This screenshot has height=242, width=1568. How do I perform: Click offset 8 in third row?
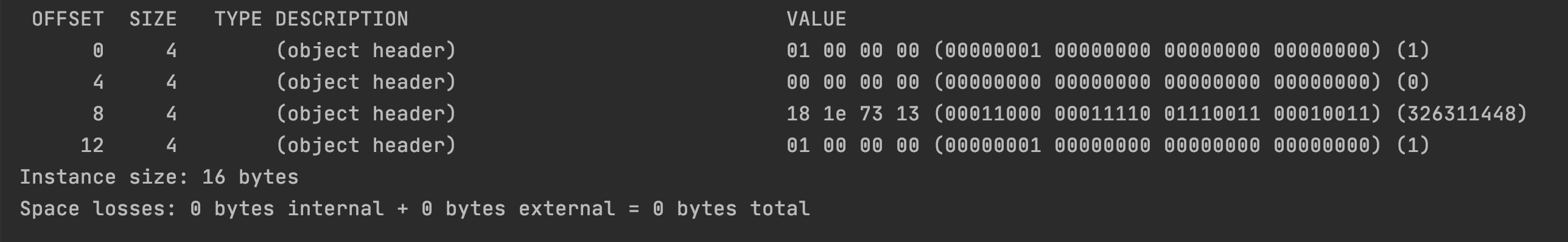pyautogui.click(x=98, y=114)
